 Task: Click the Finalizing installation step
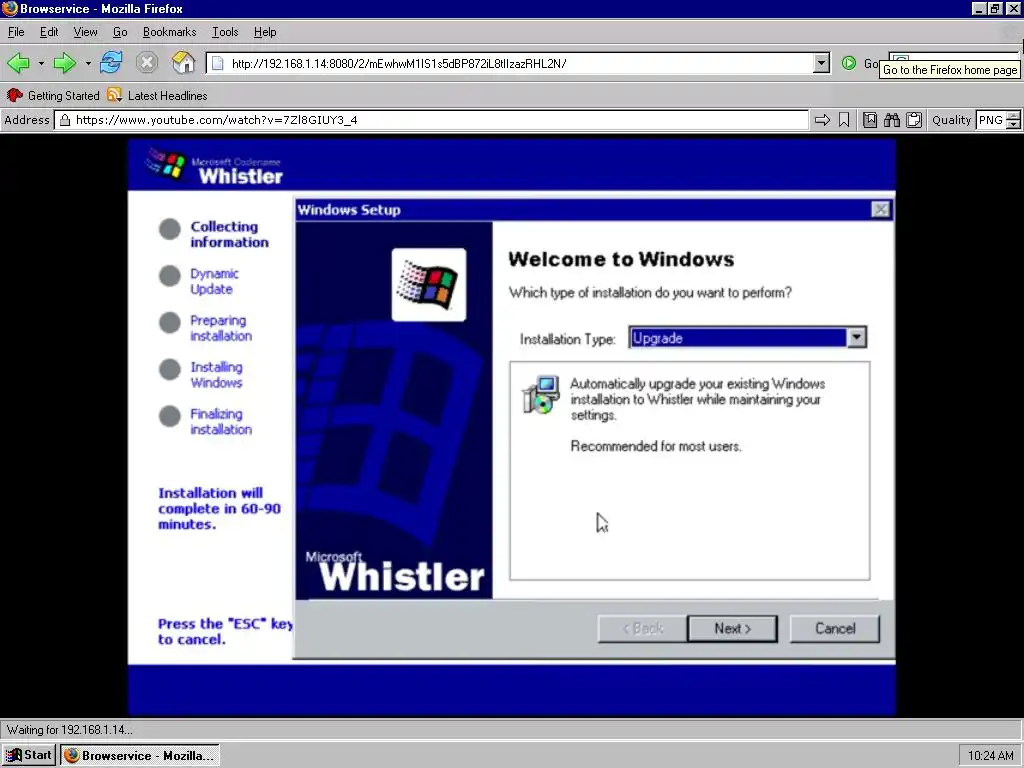pyautogui.click(x=221, y=422)
